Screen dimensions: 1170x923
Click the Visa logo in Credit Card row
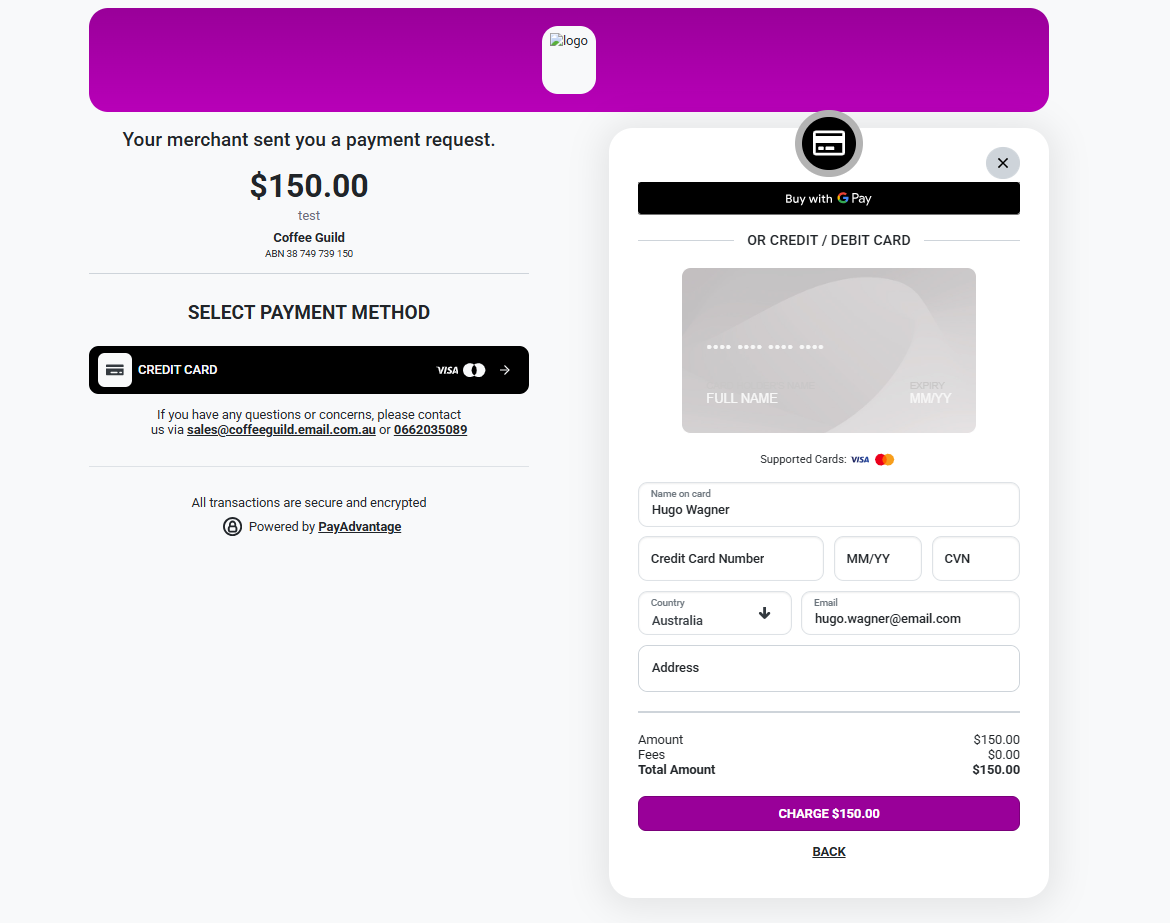tap(447, 370)
